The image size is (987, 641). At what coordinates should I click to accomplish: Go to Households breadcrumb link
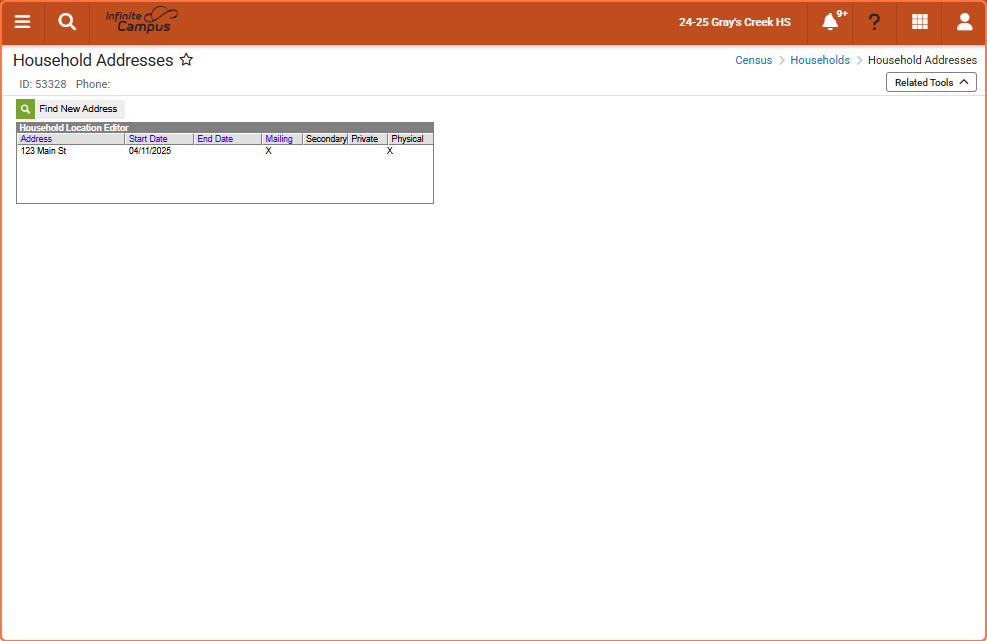[x=820, y=60]
